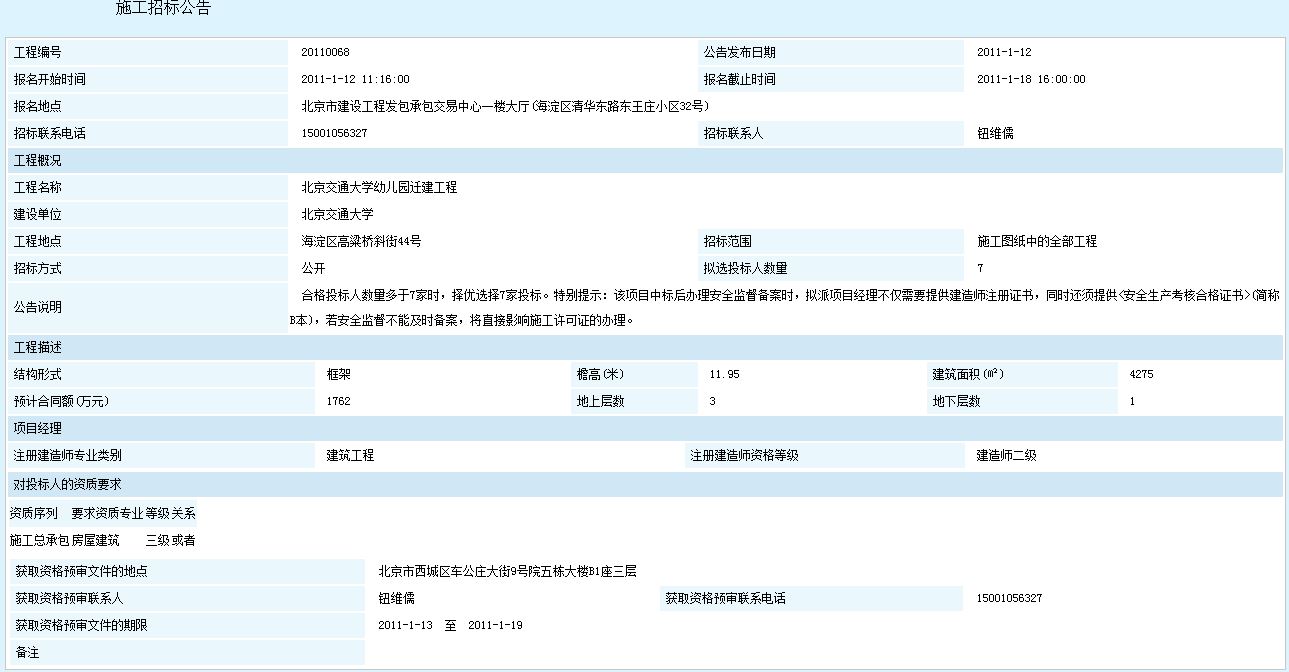
Task: Click the 工程概况 section header
Action: pos(37,160)
